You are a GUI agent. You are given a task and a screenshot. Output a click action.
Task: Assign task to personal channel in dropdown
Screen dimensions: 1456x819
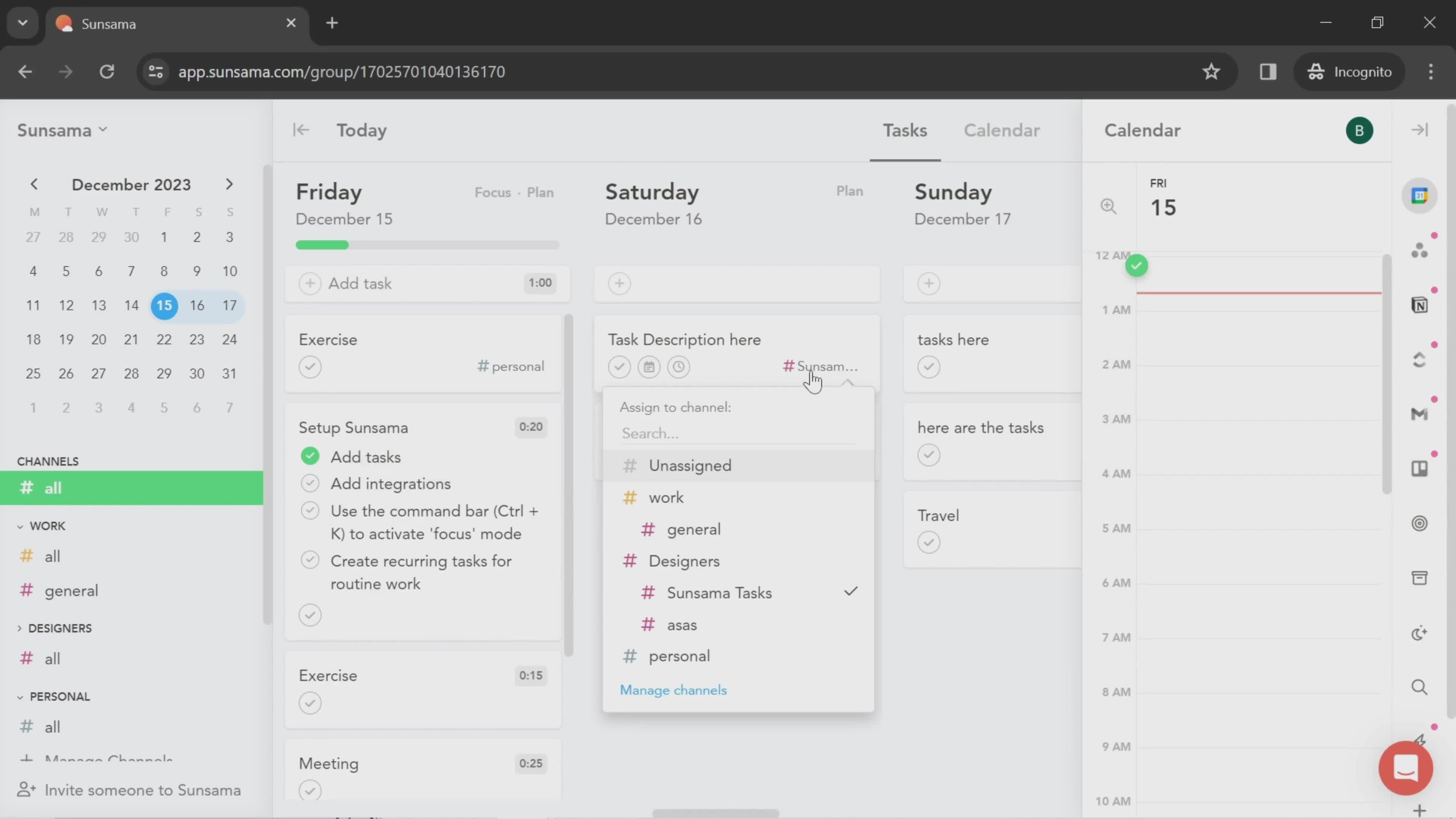[x=738, y=656]
